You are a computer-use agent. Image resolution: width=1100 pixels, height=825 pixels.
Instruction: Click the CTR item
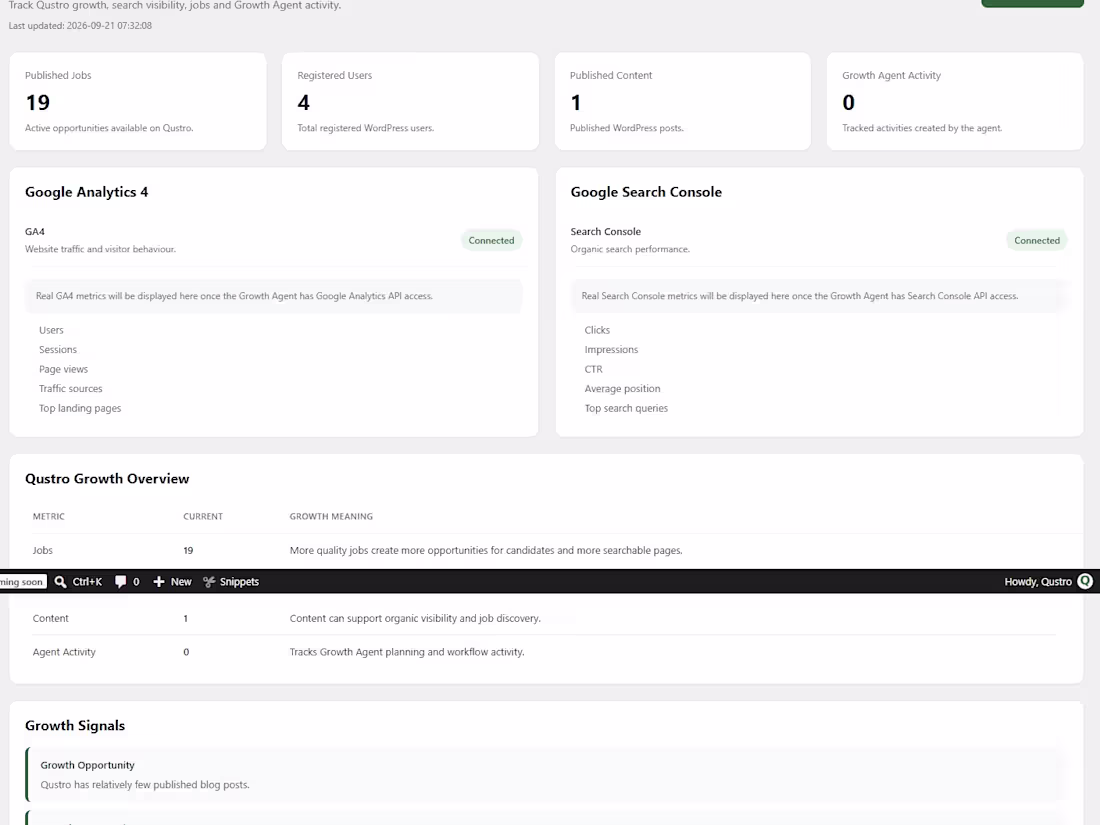click(x=593, y=369)
